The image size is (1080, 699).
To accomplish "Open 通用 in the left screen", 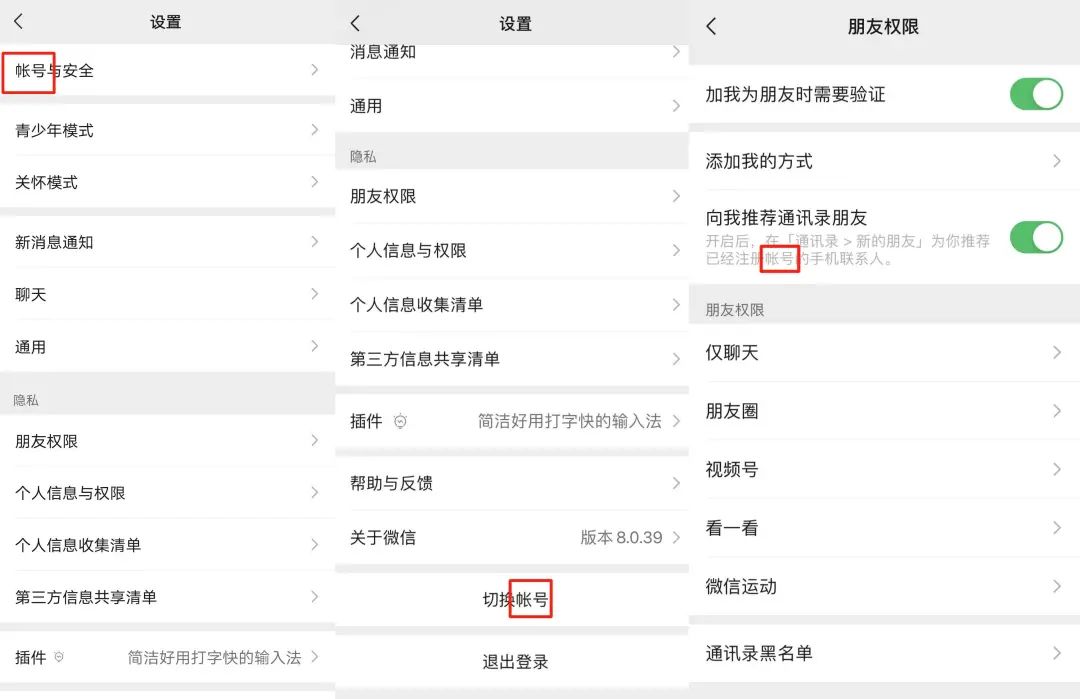I will pos(167,346).
